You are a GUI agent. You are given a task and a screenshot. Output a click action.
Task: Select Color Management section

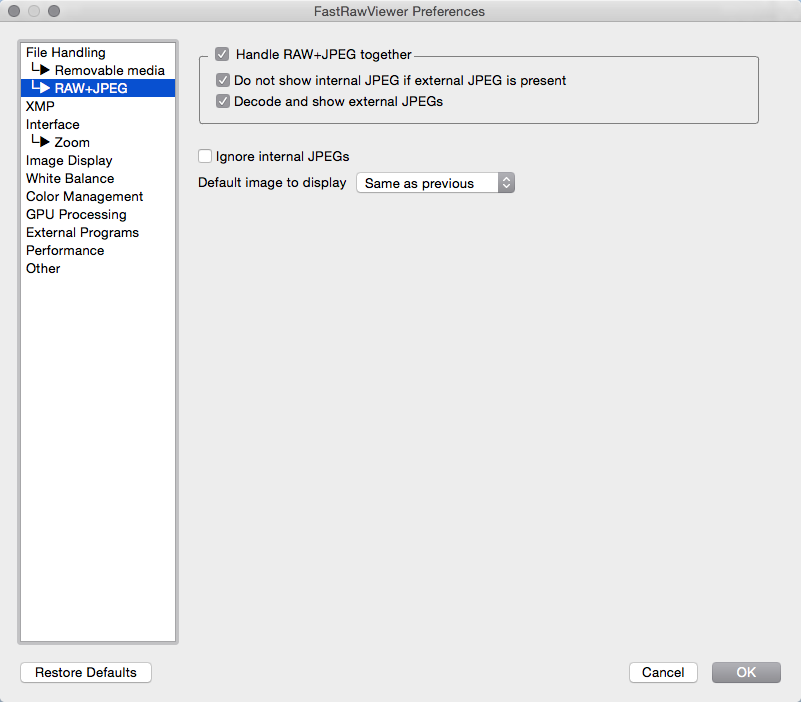point(98,196)
